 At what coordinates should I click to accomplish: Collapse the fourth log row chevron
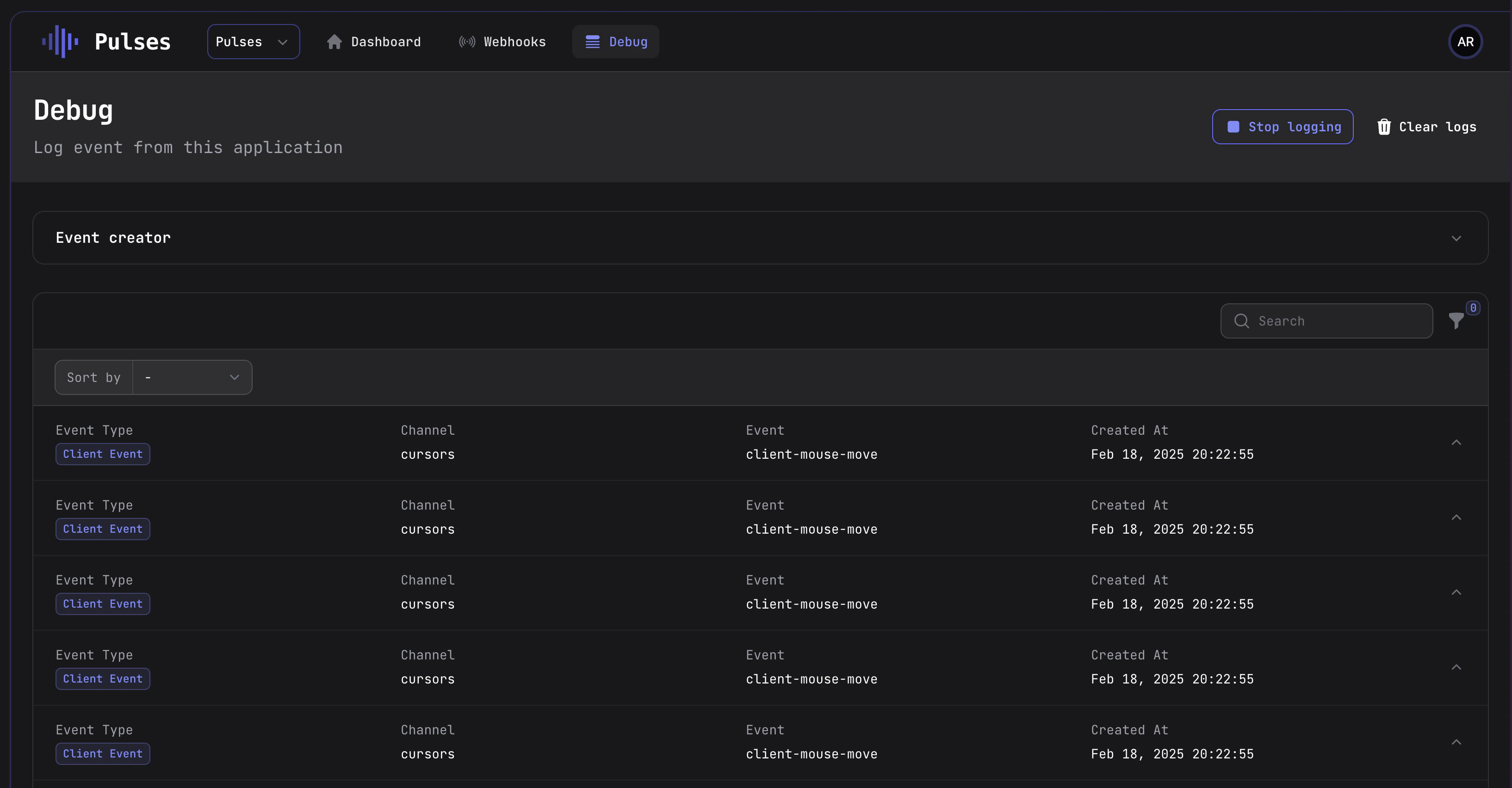point(1456,667)
